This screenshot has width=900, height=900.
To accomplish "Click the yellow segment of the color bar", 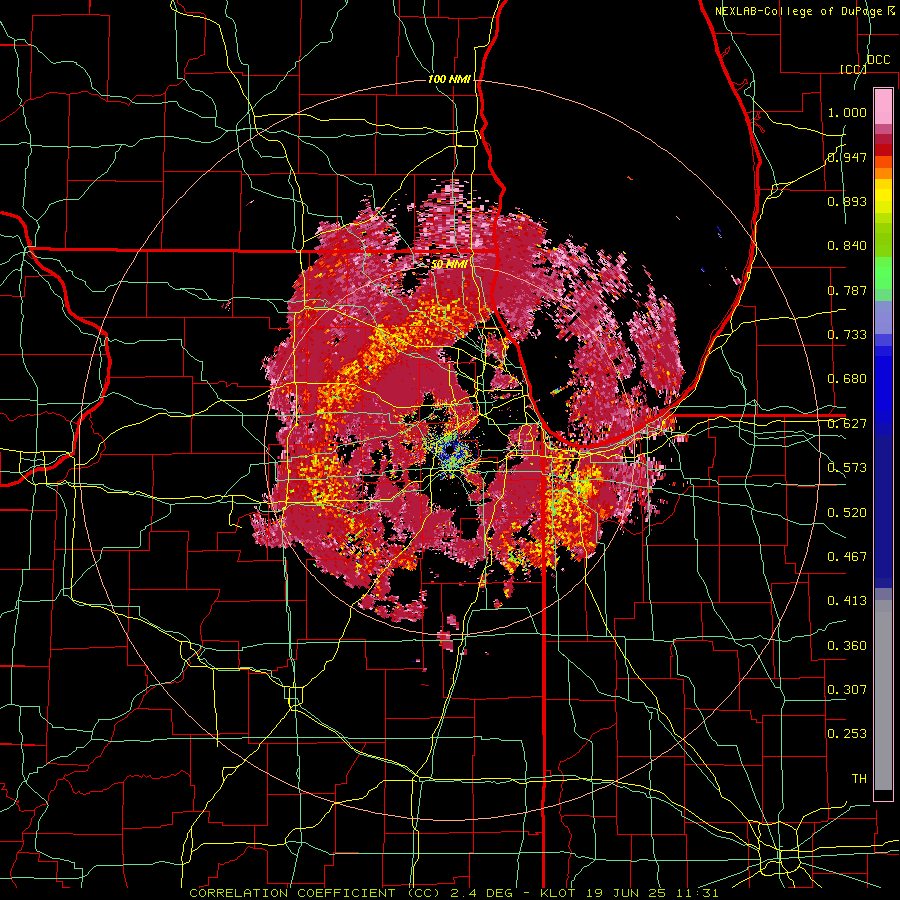I will 883,196.
